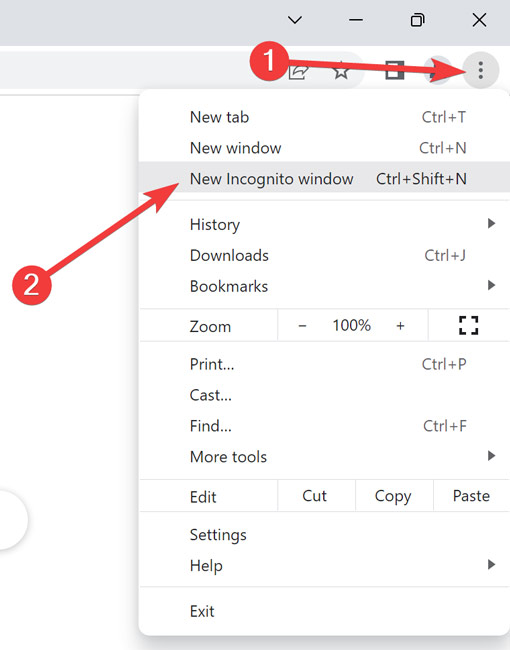Open the Chrome three-dot menu button
Viewport: 510px width, 650px height.
[480, 70]
